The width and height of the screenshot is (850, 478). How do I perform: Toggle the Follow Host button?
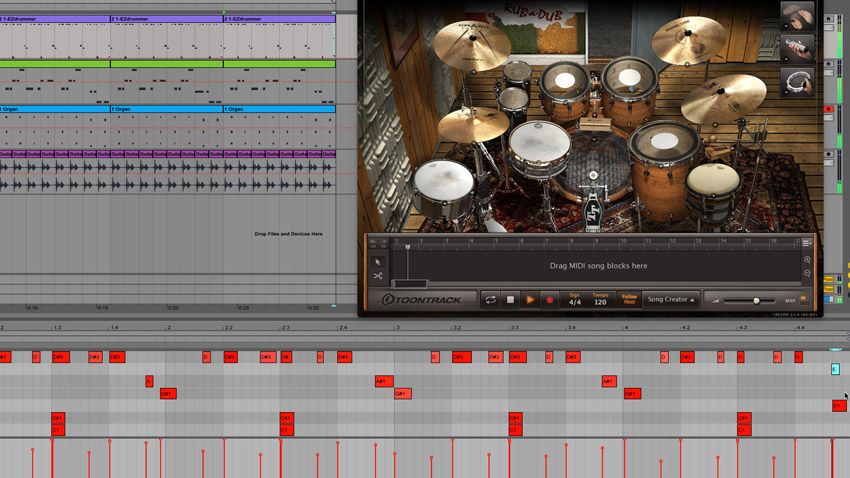[x=630, y=299]
